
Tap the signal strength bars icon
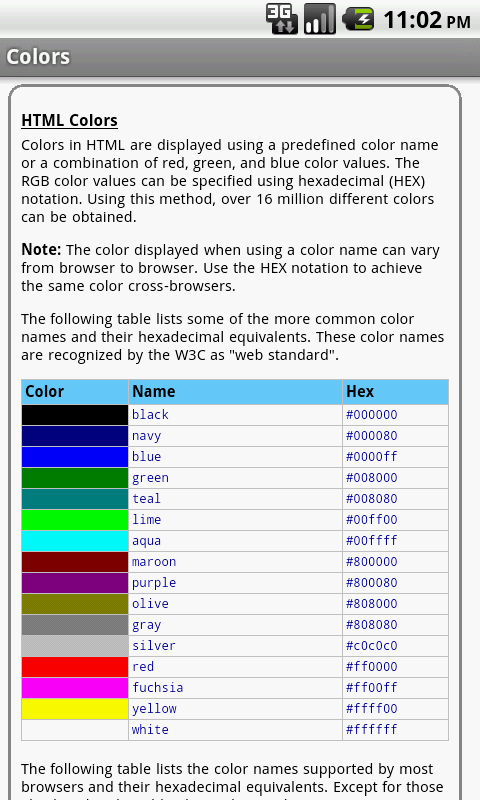click(320, 19)
